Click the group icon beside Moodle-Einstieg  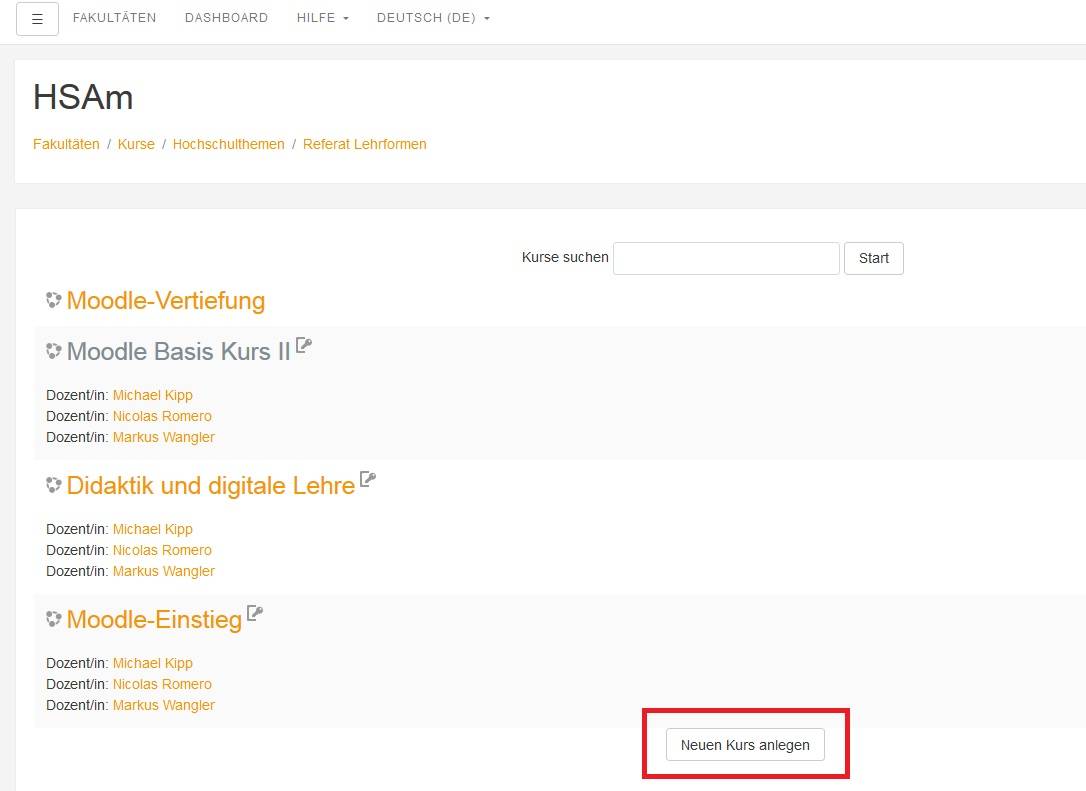pos(53,618)
